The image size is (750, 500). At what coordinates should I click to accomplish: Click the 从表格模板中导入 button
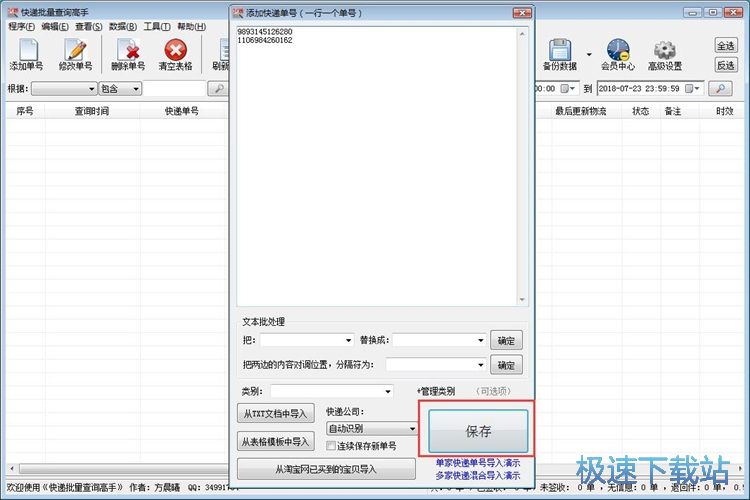pos(276,441)
